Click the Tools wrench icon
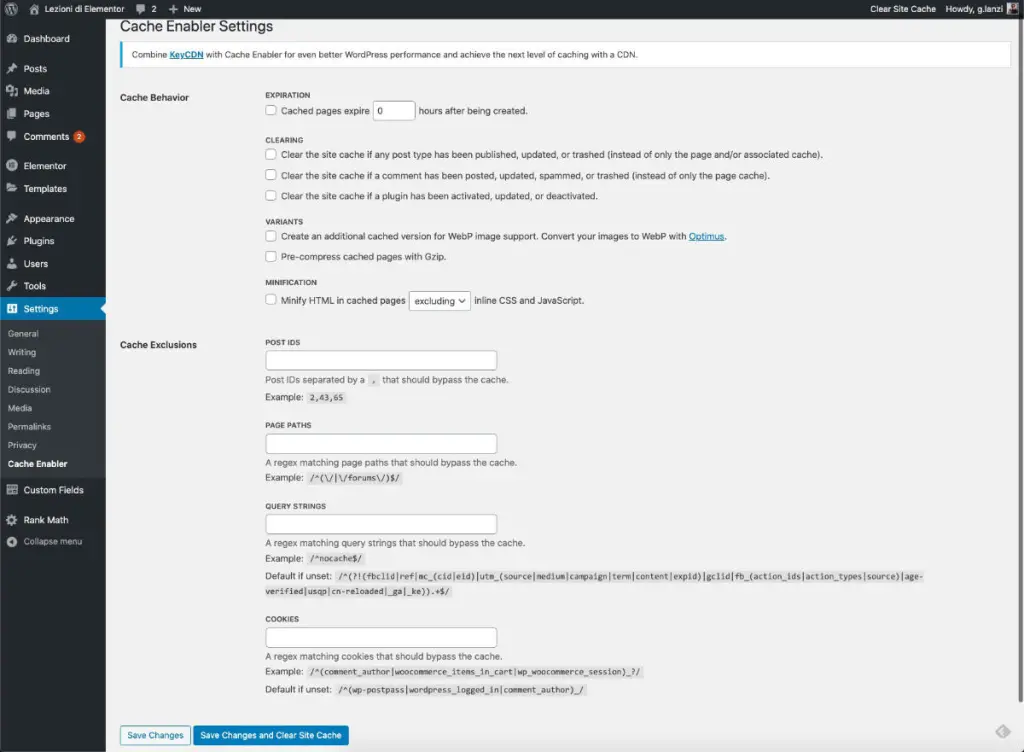Screen dimensions: 1024x752 12,286
